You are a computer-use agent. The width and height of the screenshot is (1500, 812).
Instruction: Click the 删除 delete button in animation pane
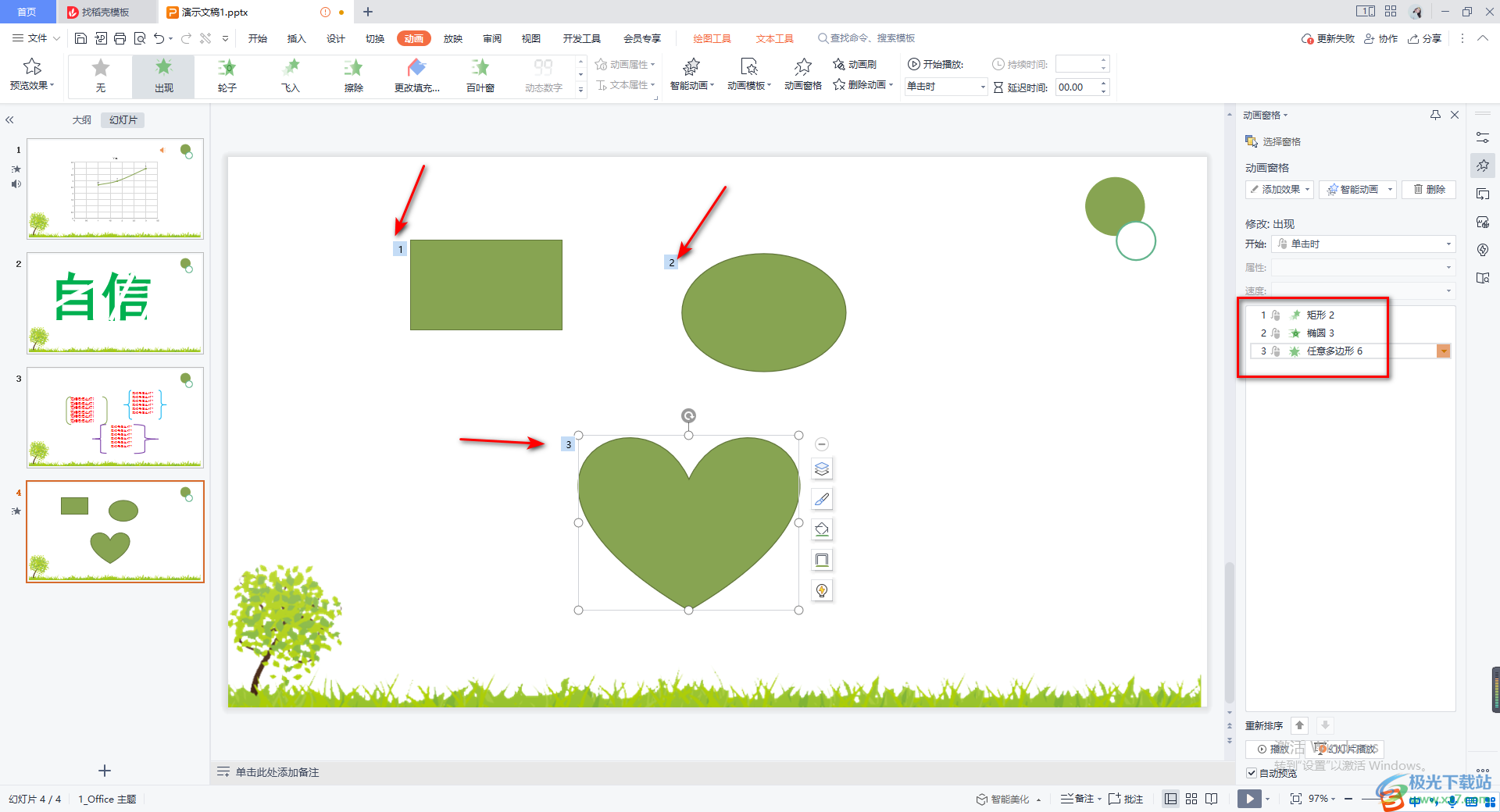pyautogui.click(x=1429, y=190)
